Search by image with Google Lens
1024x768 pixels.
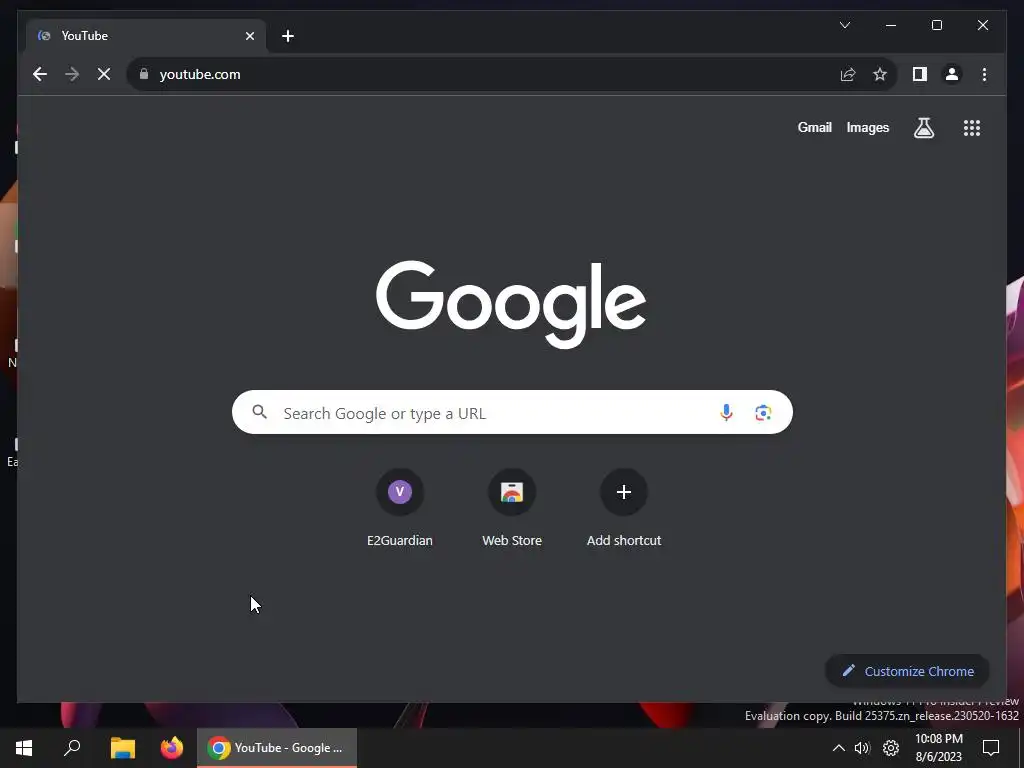(x=763, y=413)
